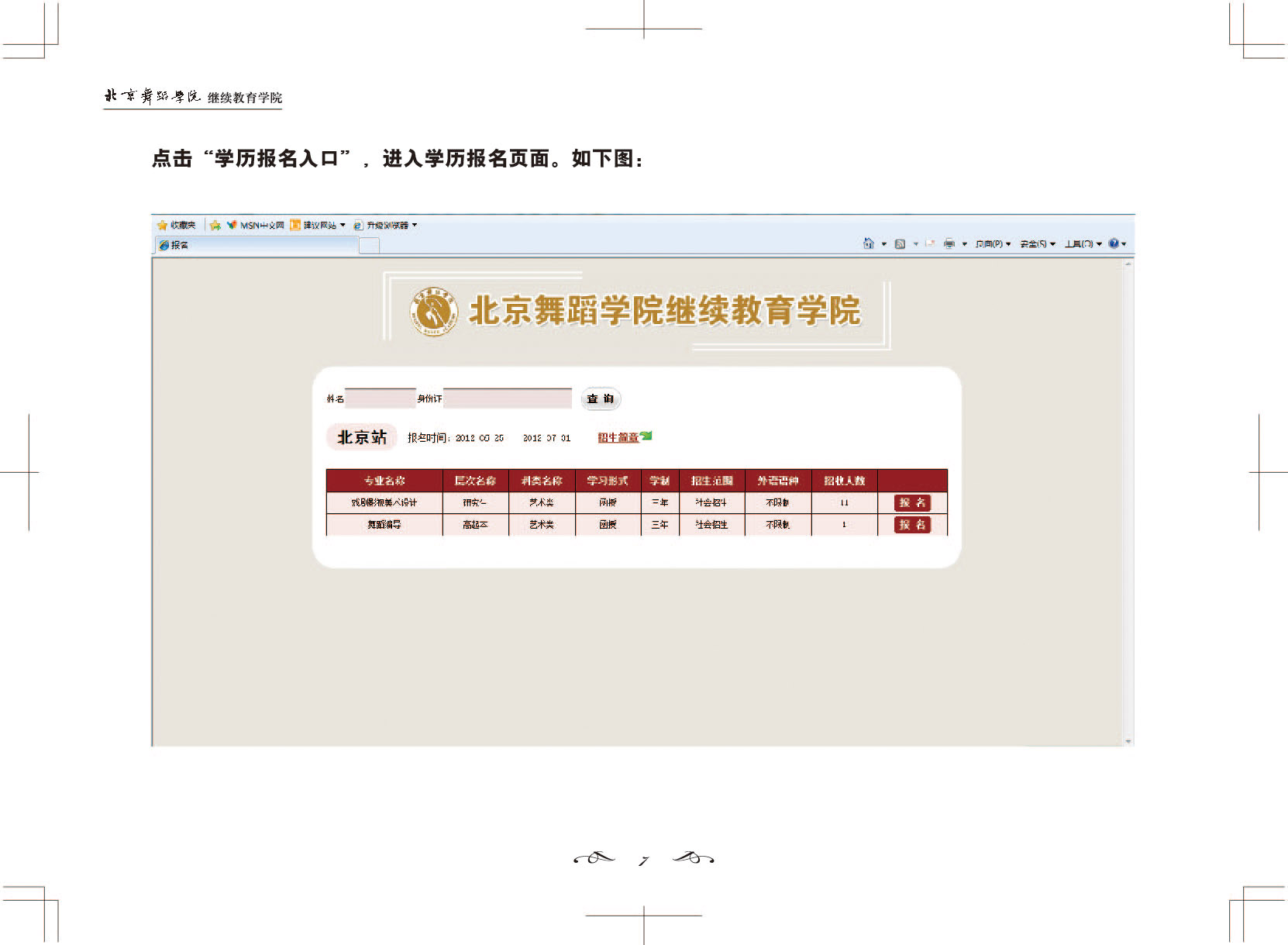Click the green arrow icon beside 招生简章
This screenshot has width=1288, height=945.
[646, 436]
